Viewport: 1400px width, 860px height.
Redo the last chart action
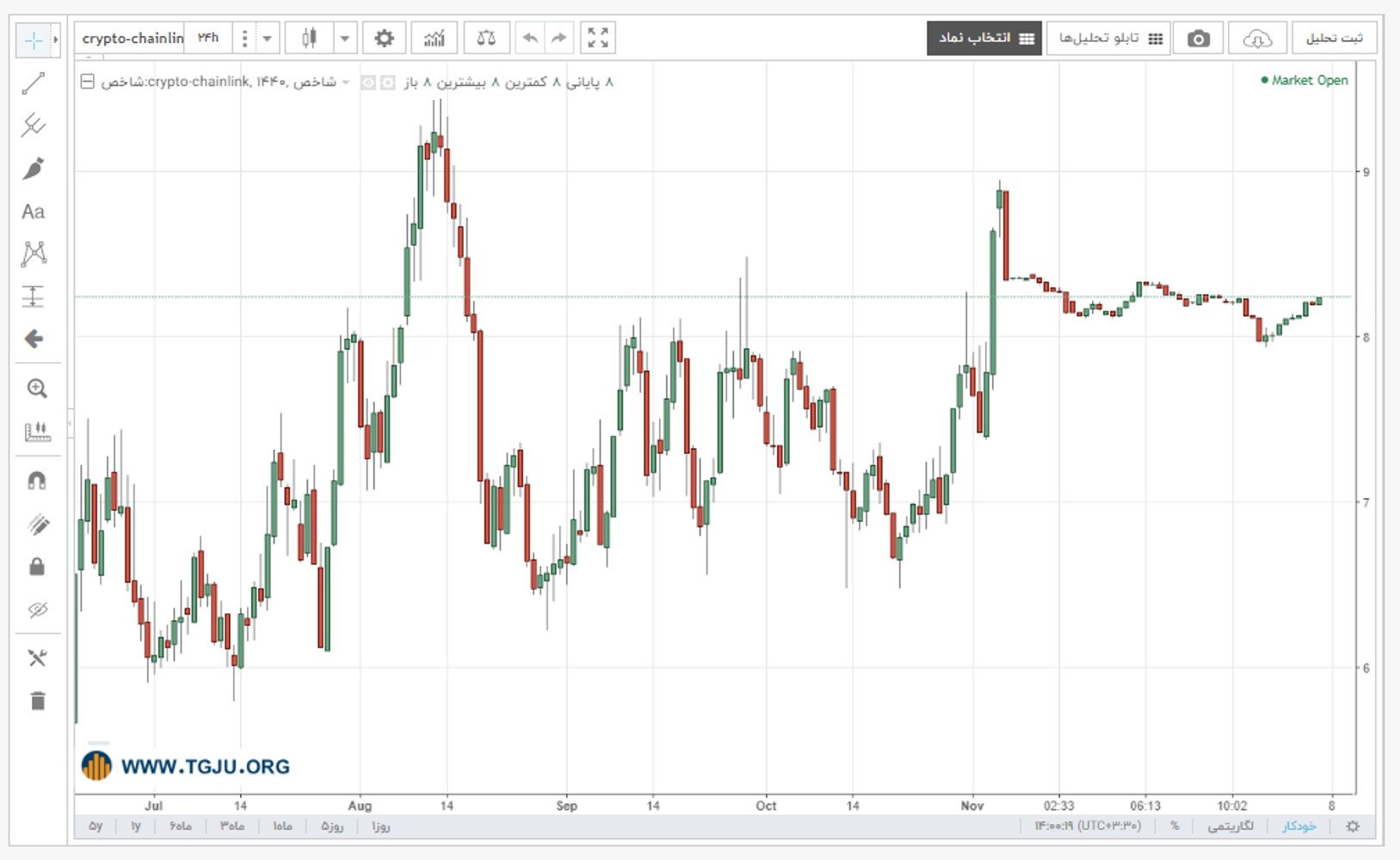pyautogui.click(x=559, y=38)
